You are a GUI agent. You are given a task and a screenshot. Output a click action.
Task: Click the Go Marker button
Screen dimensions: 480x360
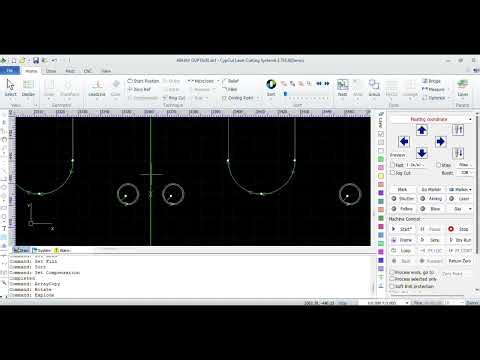(x=431, y=189)
